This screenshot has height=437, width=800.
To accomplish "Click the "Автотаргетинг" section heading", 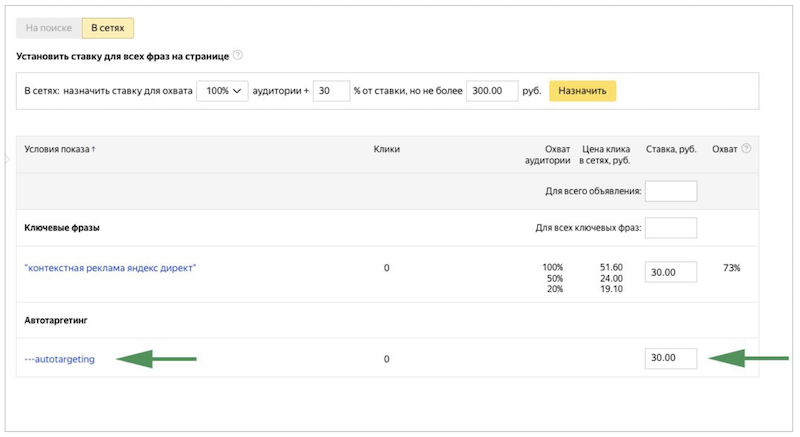I will coord(56,320).
